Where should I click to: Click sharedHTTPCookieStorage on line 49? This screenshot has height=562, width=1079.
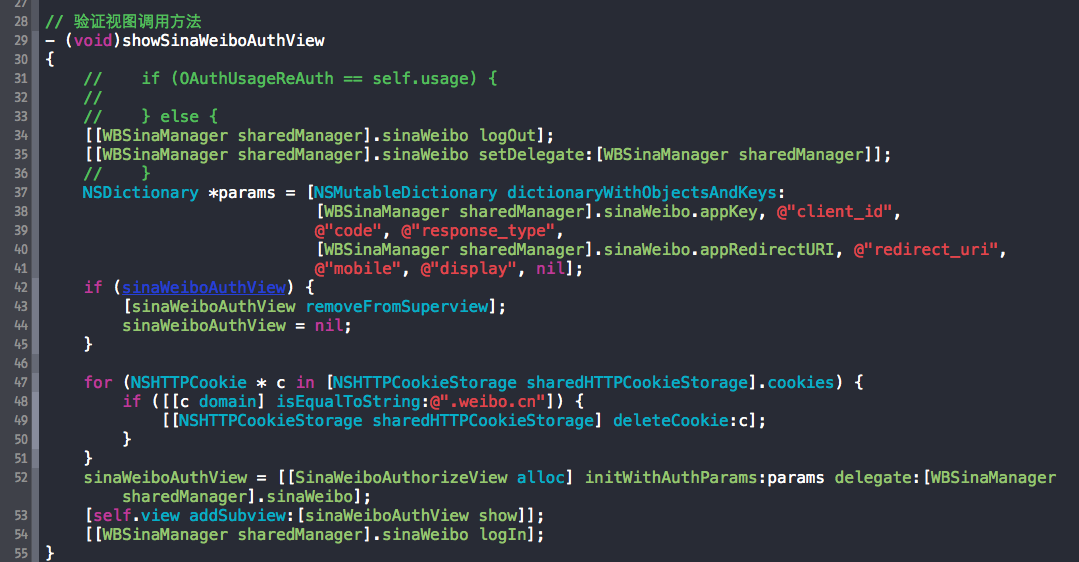point(483,420)
